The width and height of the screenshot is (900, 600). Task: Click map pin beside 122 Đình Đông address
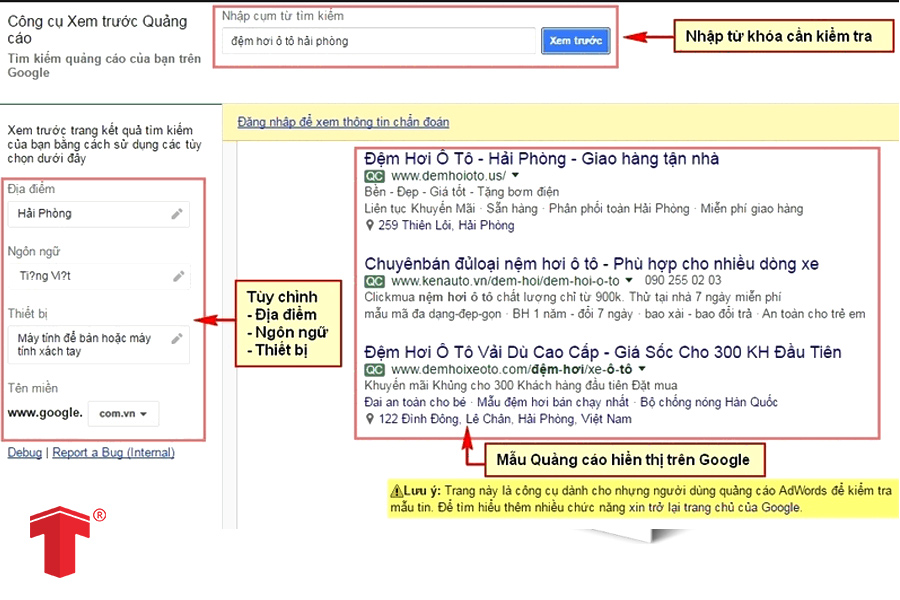pyautogui.click(x=370, y=419)
